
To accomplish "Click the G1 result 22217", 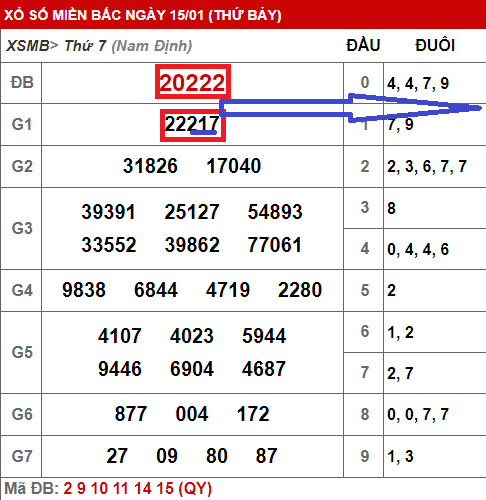I will [192, 124].
